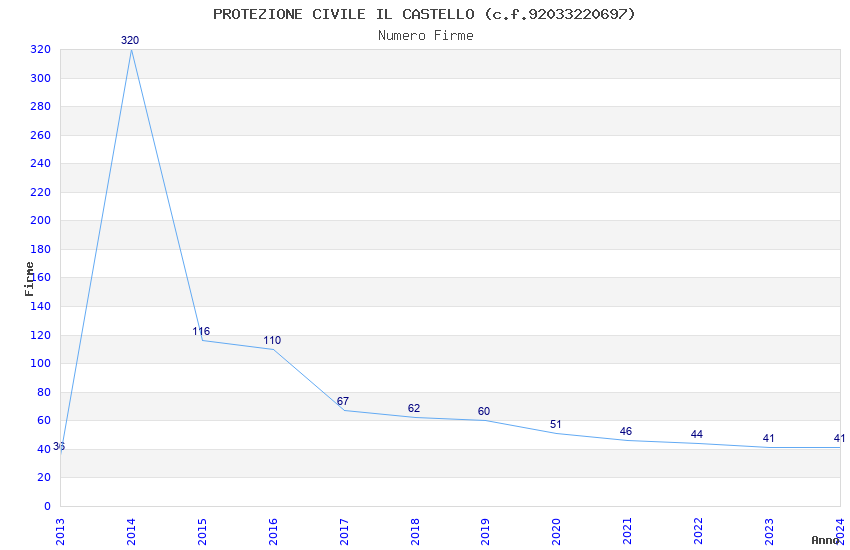This screenshot has width=850, height=550.
Task: Click the x-axis year 2019
Action: pos(486,532)
